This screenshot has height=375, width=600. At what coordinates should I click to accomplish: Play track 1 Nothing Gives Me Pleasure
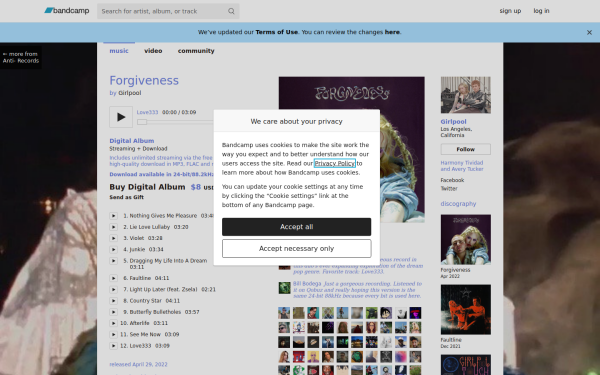[113, 216]
